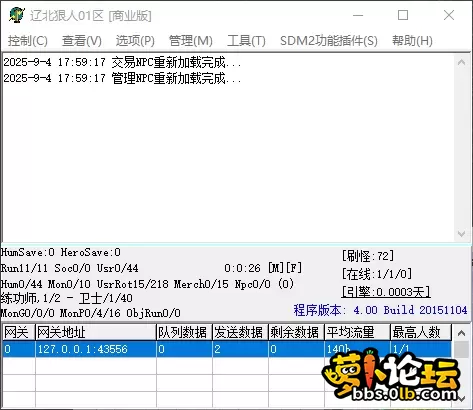The image size is (473, 410).
Task: Select the 剩余数据 cell in gateway row
Action: point(296,349)
